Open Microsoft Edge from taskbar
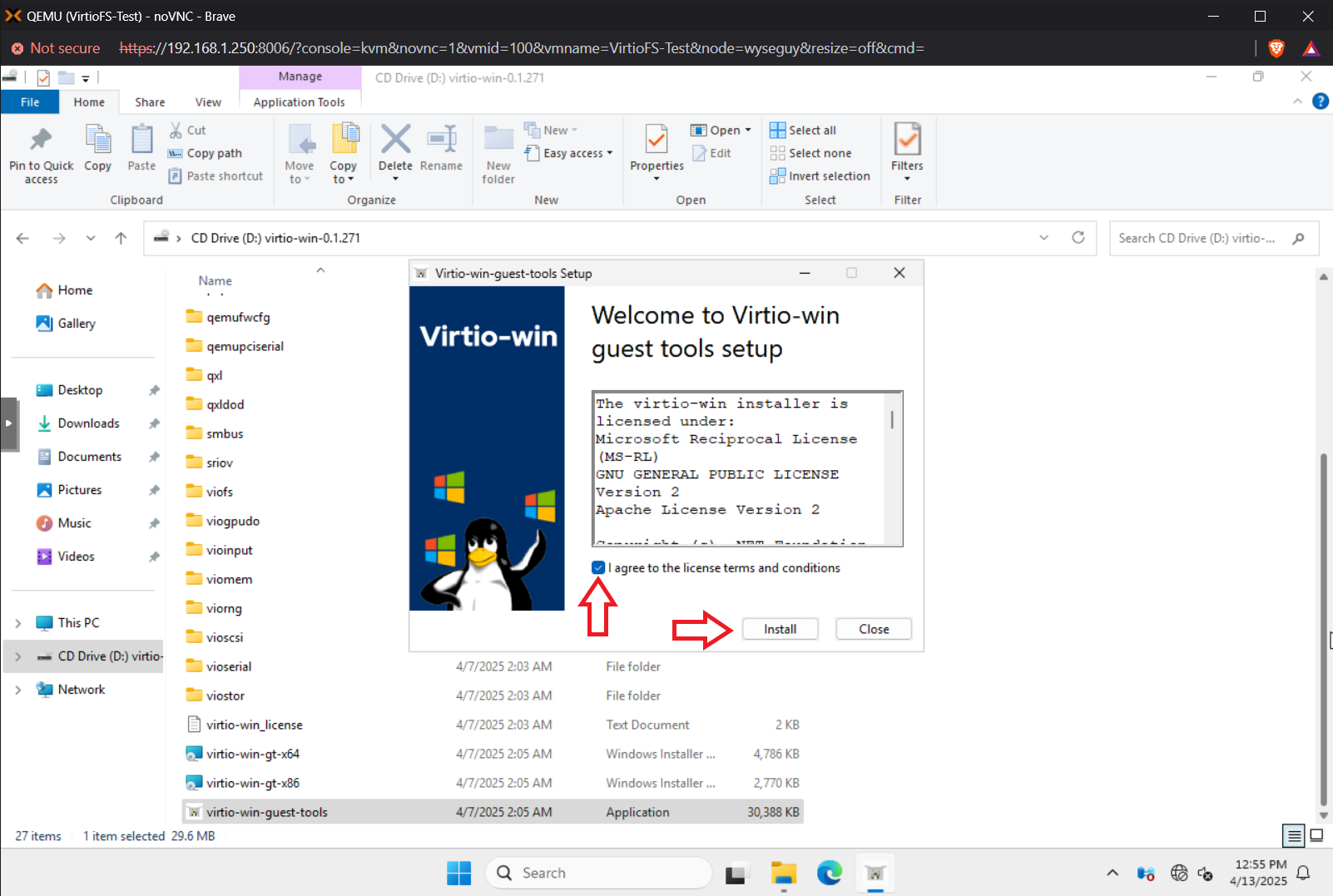This screenshot has width=1333, height=896. coord(829,873)
